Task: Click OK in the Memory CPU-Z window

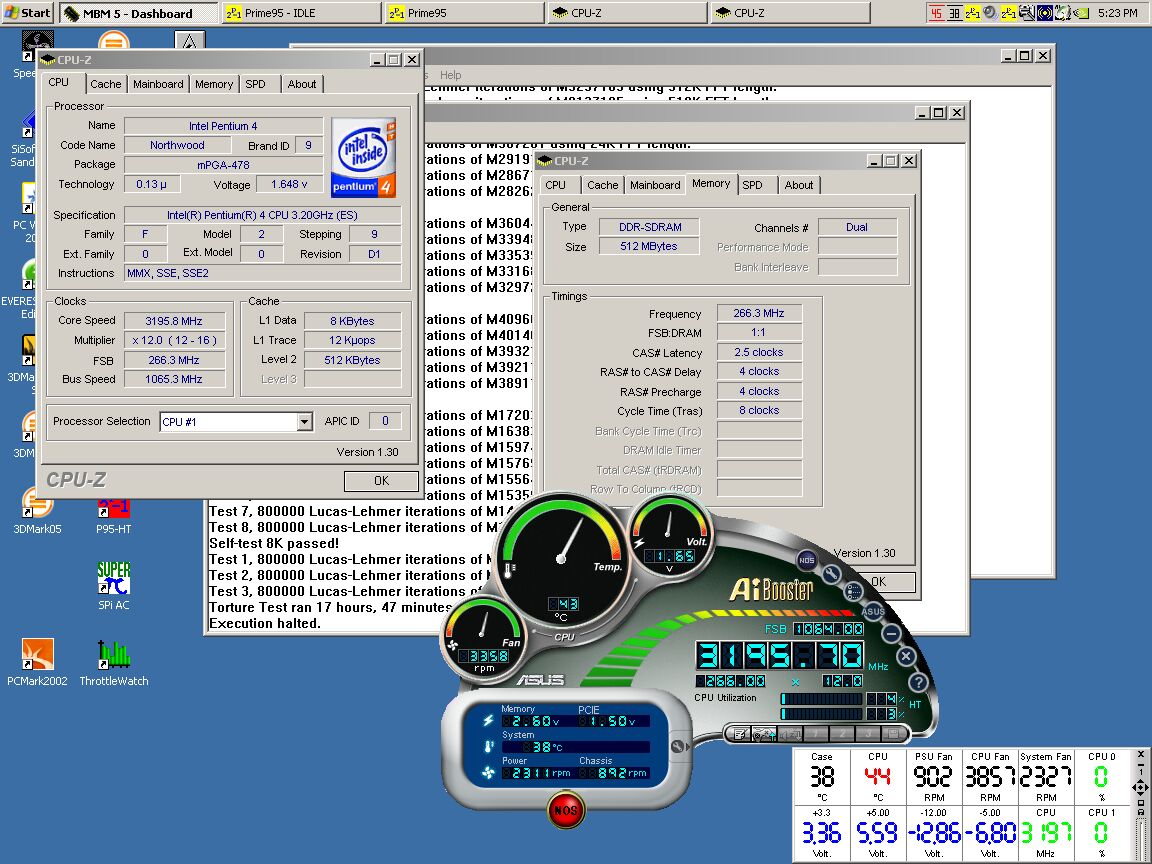Action: pos(878,581)
